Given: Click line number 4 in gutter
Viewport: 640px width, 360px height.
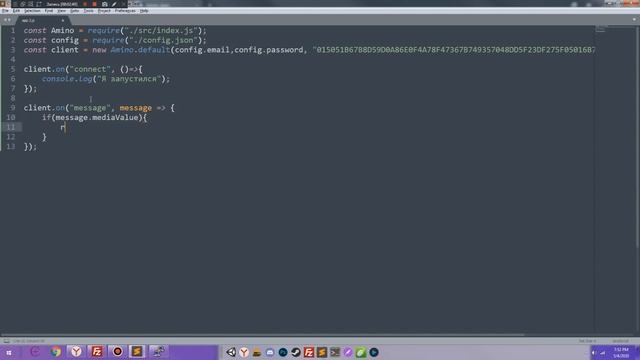Looking at the screenshot, I should 13,60.
